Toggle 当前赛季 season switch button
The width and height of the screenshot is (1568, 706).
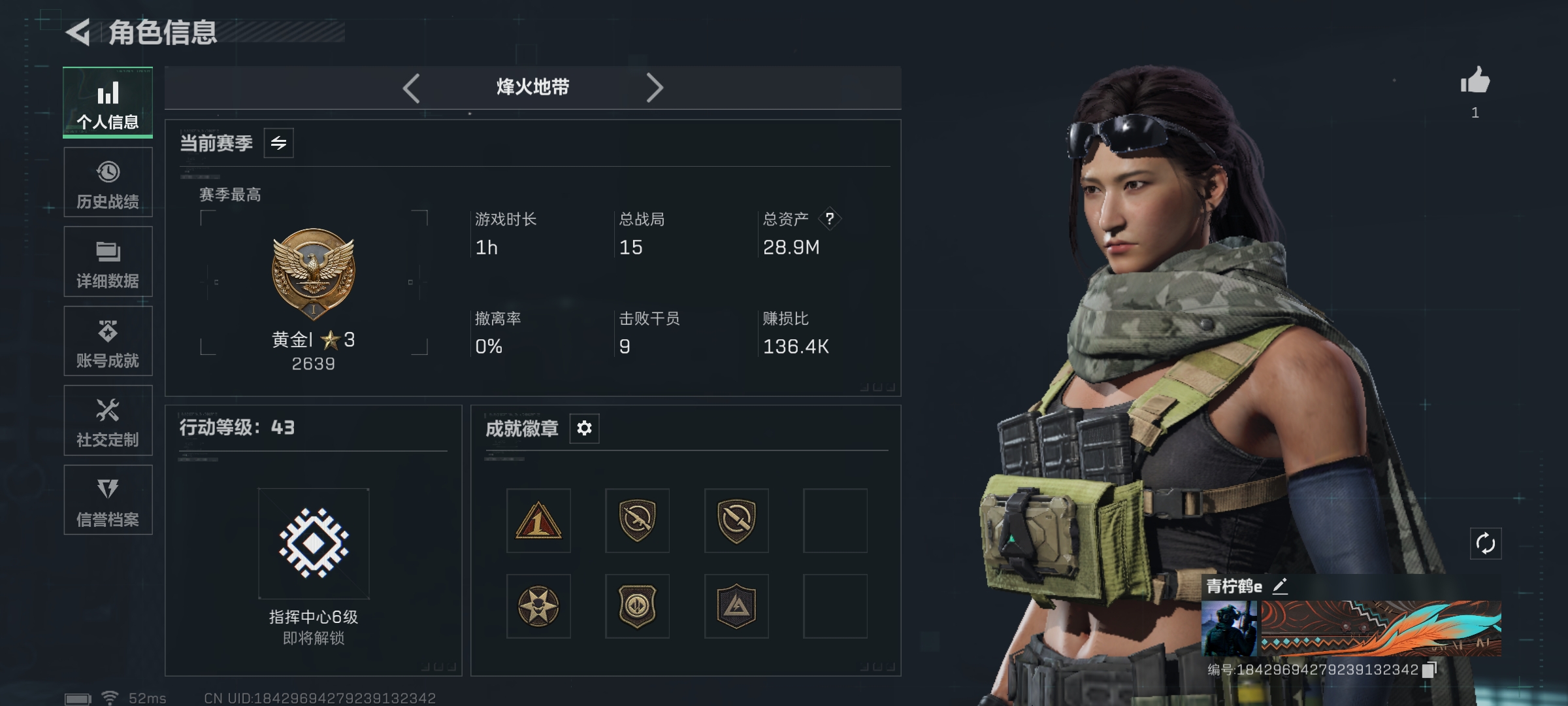pos(279,143)
